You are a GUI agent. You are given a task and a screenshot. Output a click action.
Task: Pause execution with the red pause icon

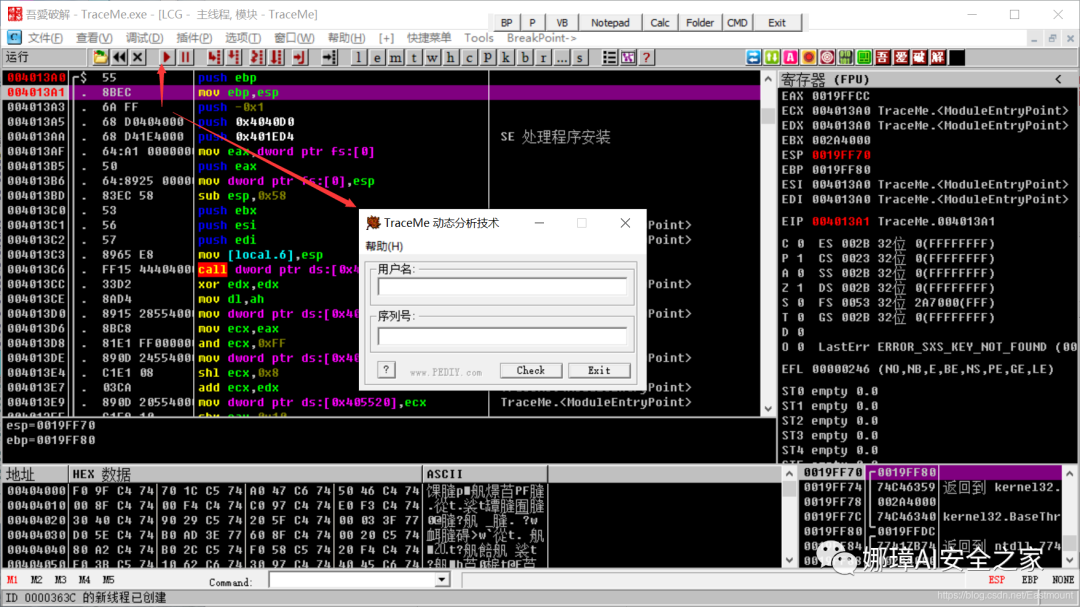185,57
